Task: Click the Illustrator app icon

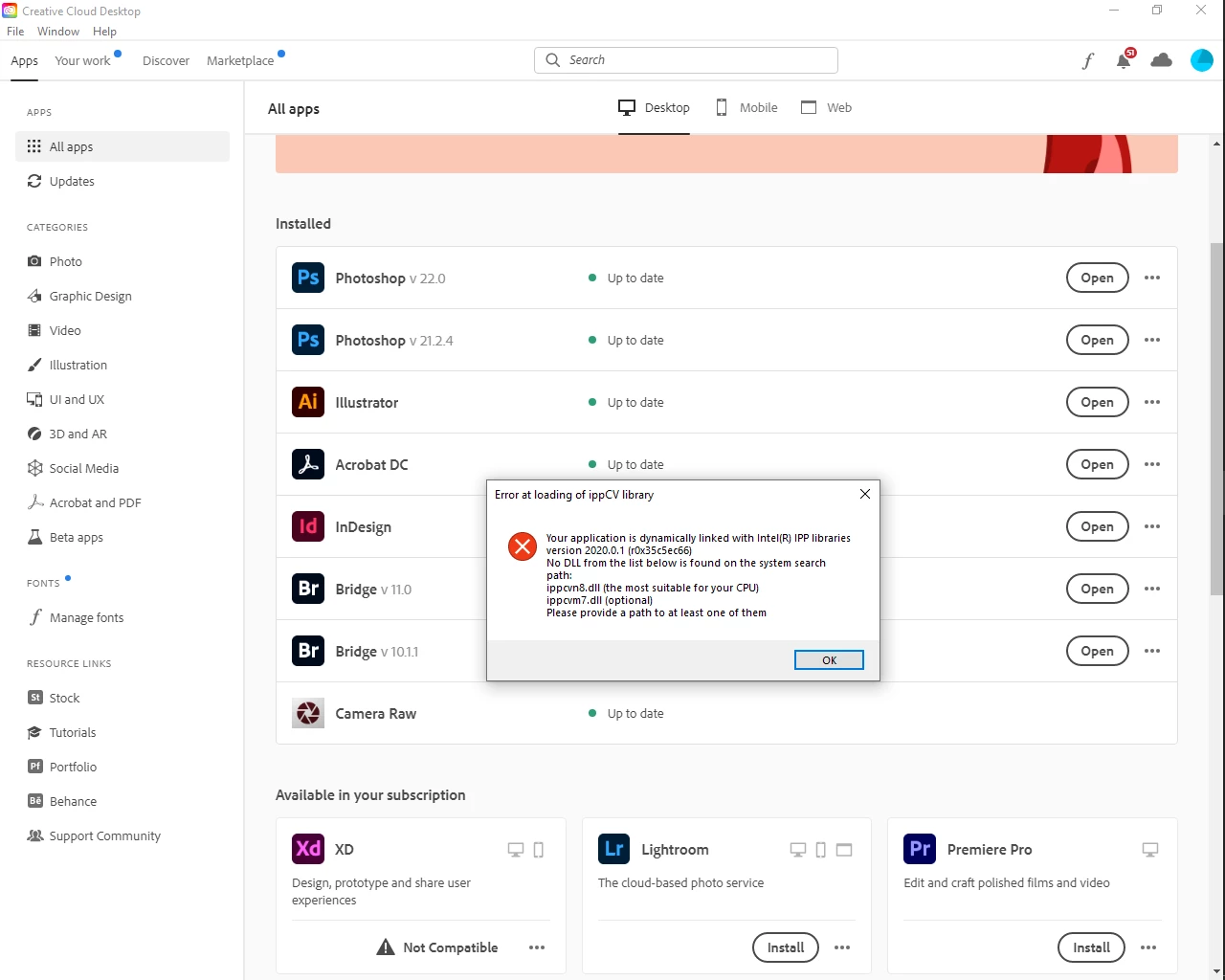Action: (308, 402)
